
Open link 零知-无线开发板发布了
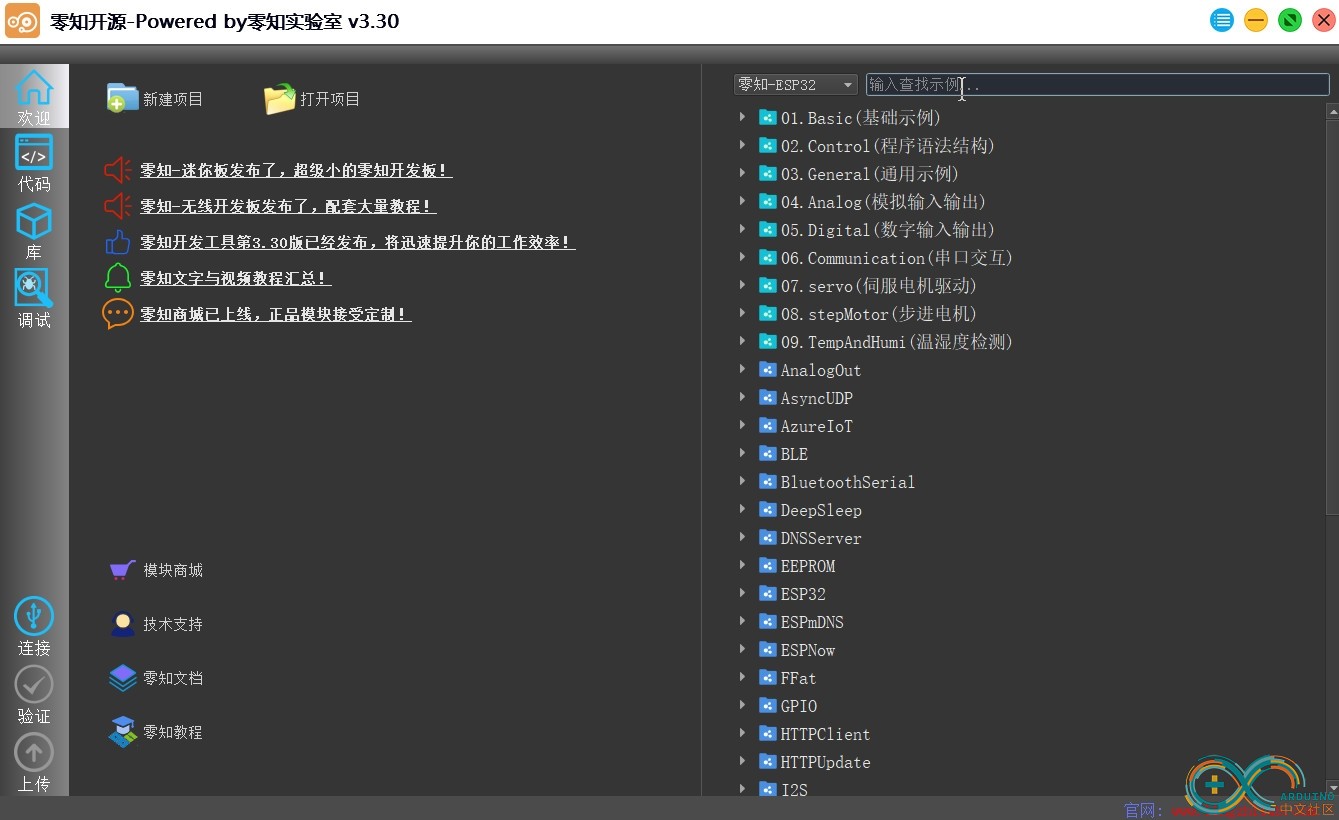tap(288, 206)
